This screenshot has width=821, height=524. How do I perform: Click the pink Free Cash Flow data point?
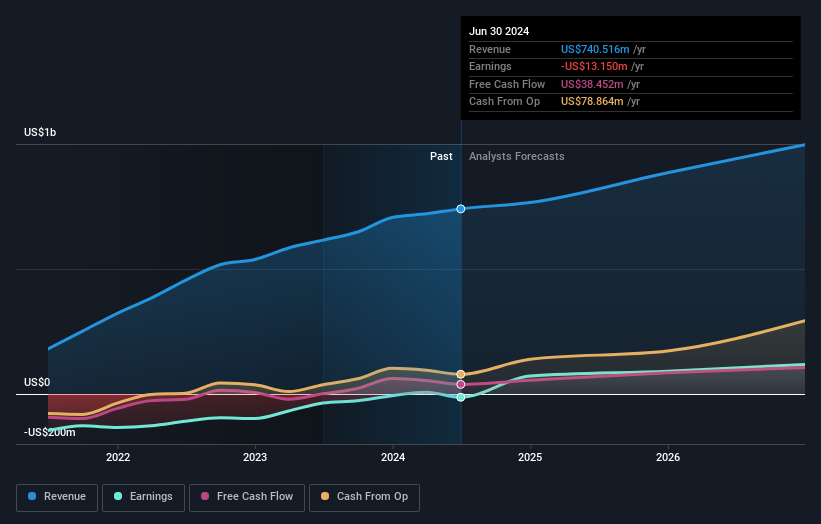coord(461,384)
